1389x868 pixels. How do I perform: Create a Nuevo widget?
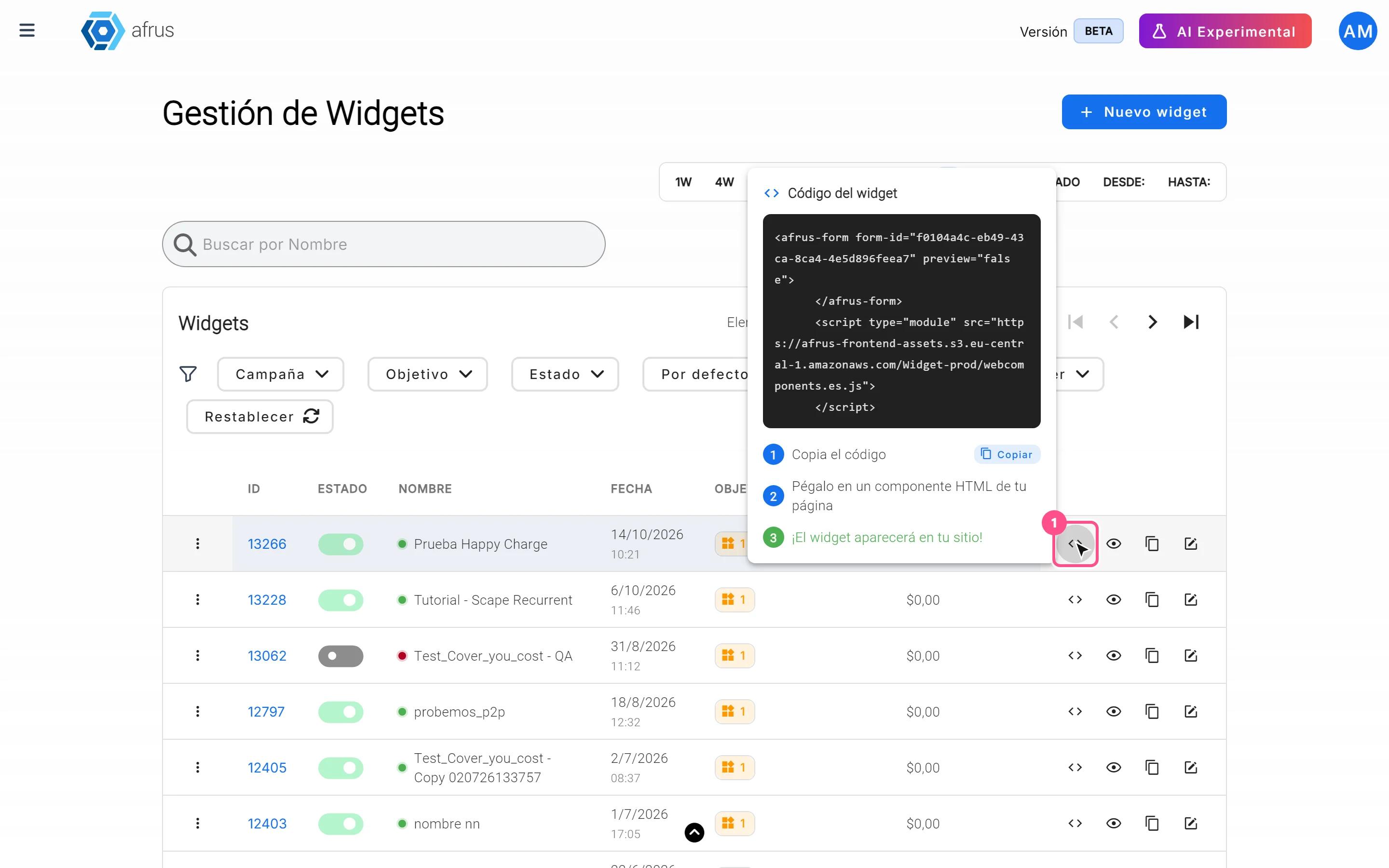click(1144, 112)
